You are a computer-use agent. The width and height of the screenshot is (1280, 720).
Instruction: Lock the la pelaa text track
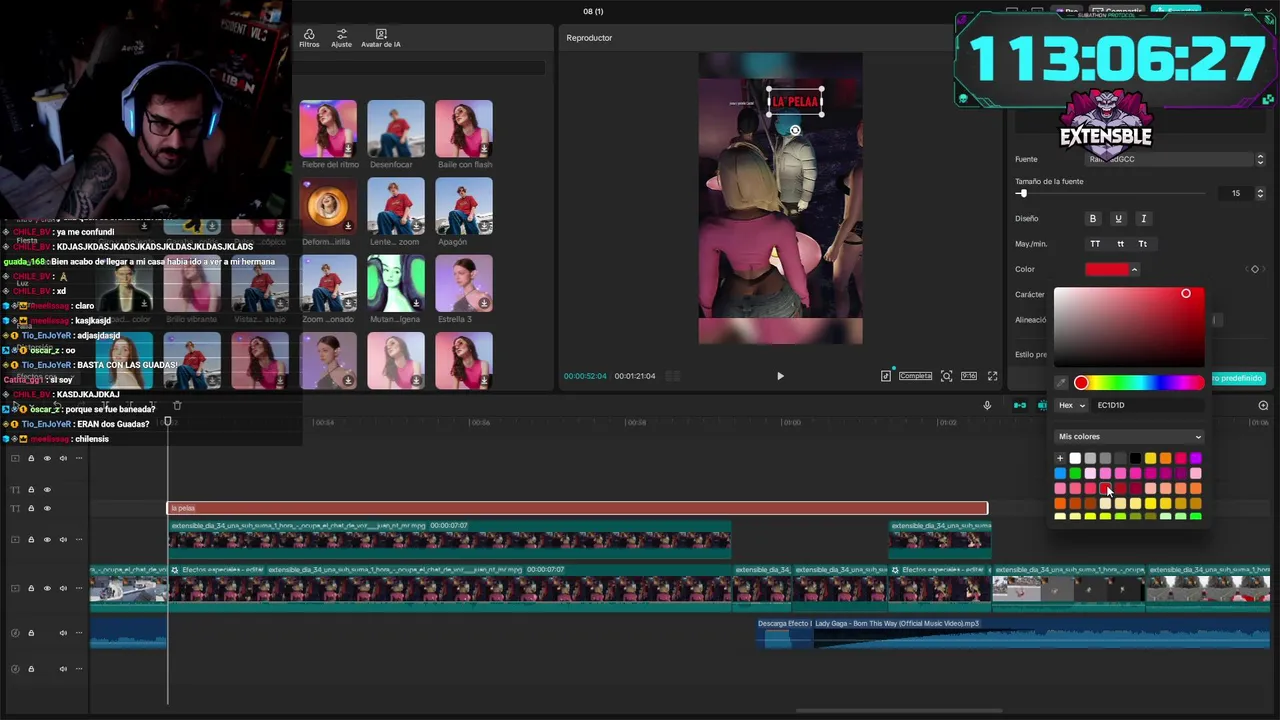tap(31, 509)
